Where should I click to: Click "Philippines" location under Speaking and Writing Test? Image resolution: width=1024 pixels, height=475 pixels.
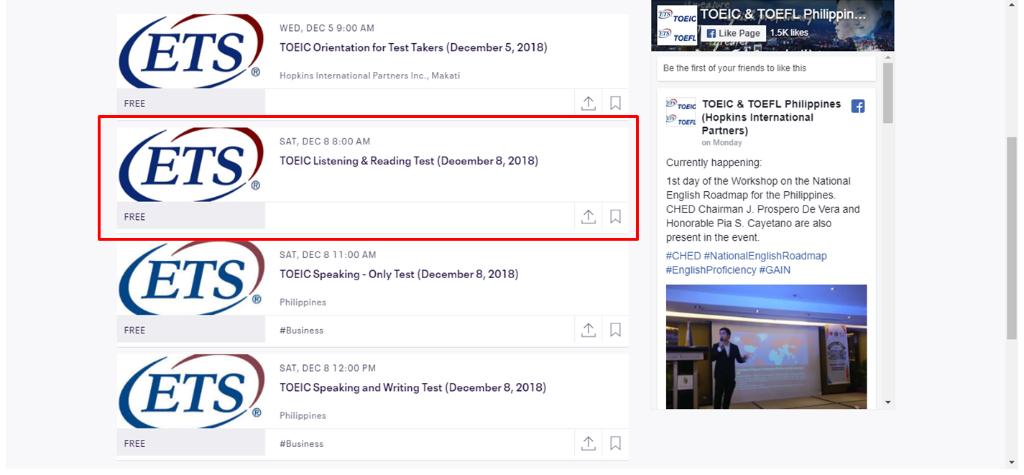pyautogui.click(x=302, y=416)
